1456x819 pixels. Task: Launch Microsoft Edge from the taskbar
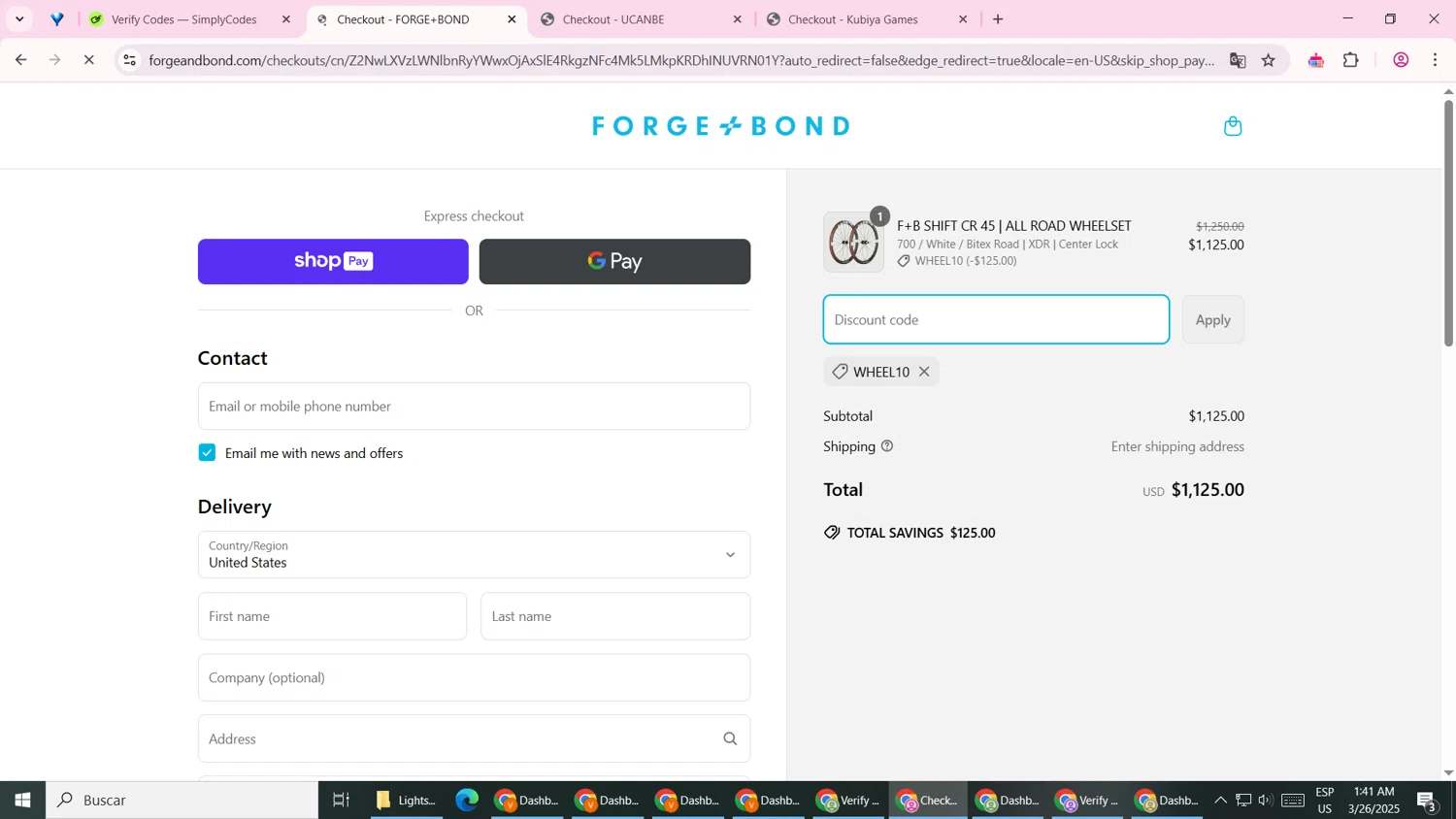pos(467,801)
